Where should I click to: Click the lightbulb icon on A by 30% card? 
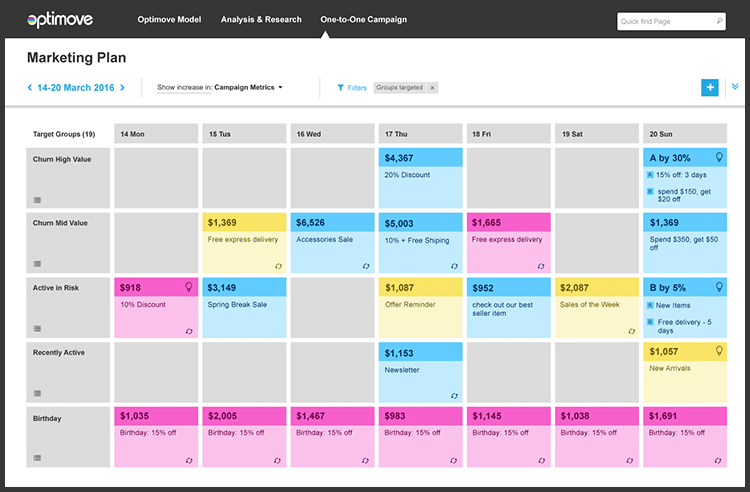(718, 157)
